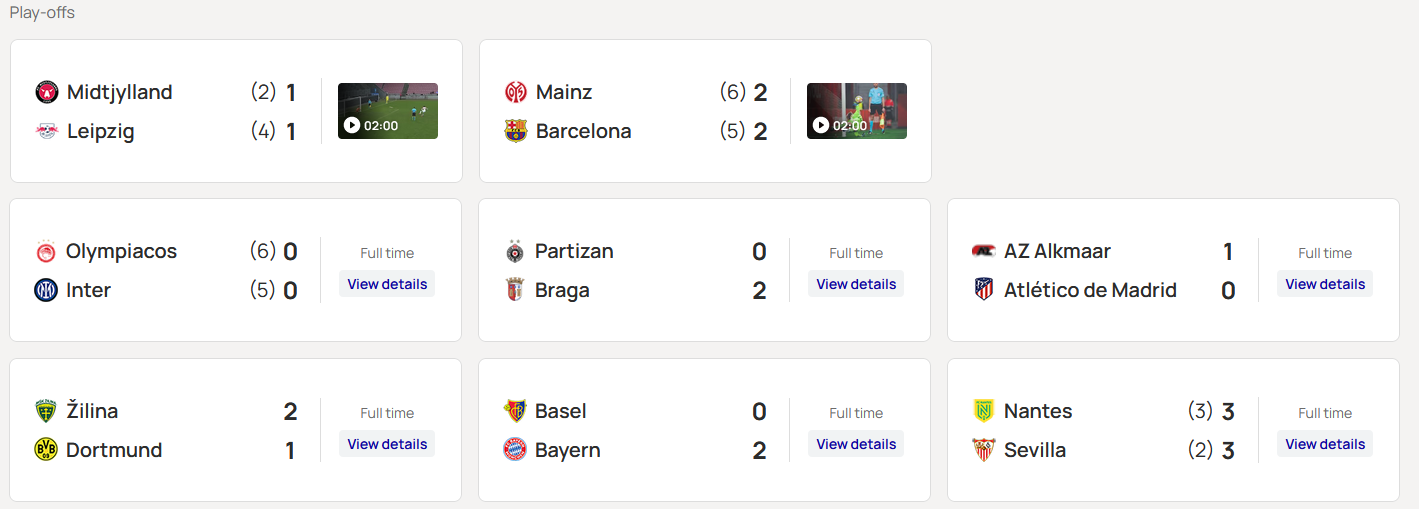View details for Žilina vs Dortmund
Screen dimensions: 1419x509
(x=387, y=444)
